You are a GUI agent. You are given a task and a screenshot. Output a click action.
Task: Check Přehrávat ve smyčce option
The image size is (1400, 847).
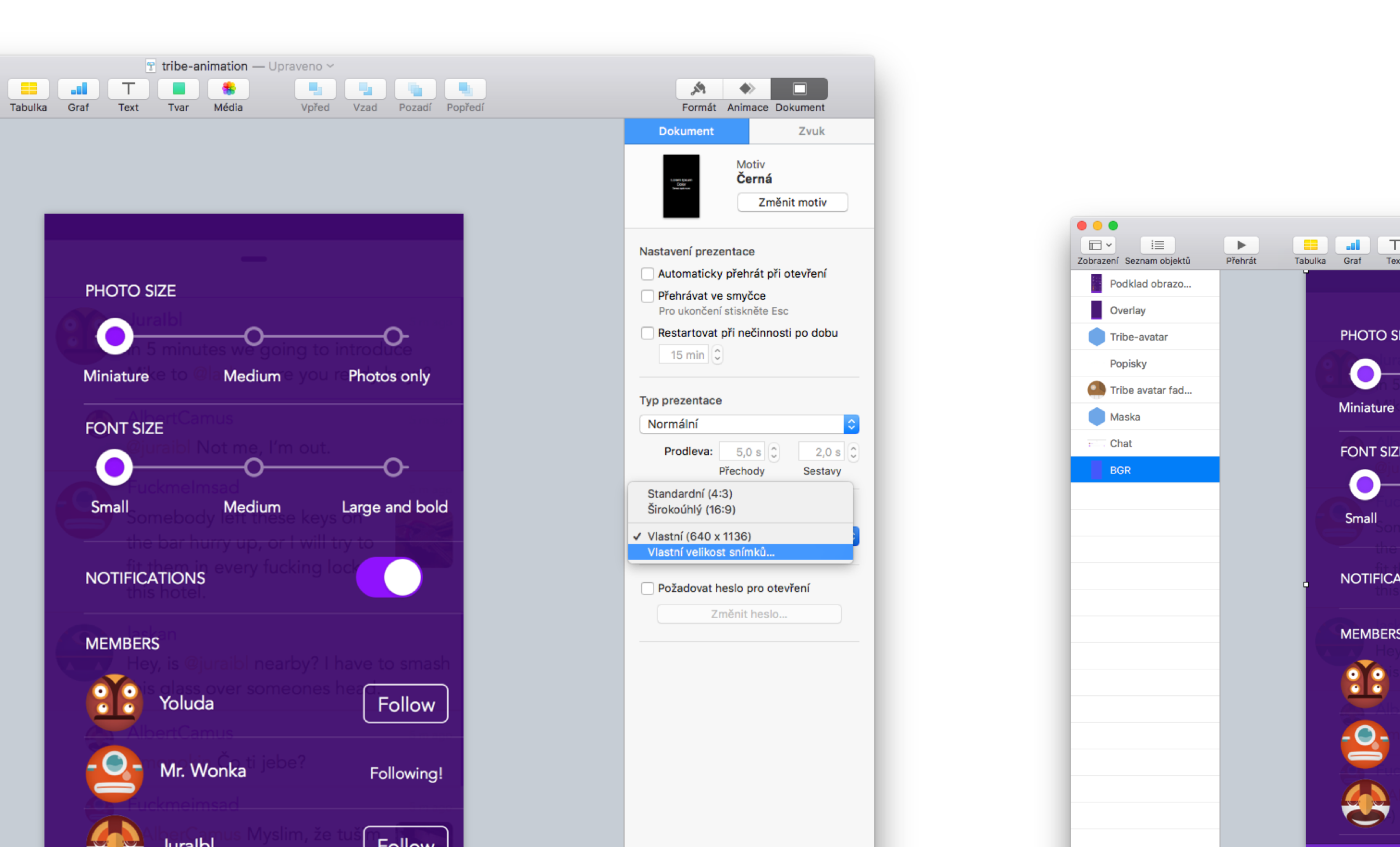(647, 296)
